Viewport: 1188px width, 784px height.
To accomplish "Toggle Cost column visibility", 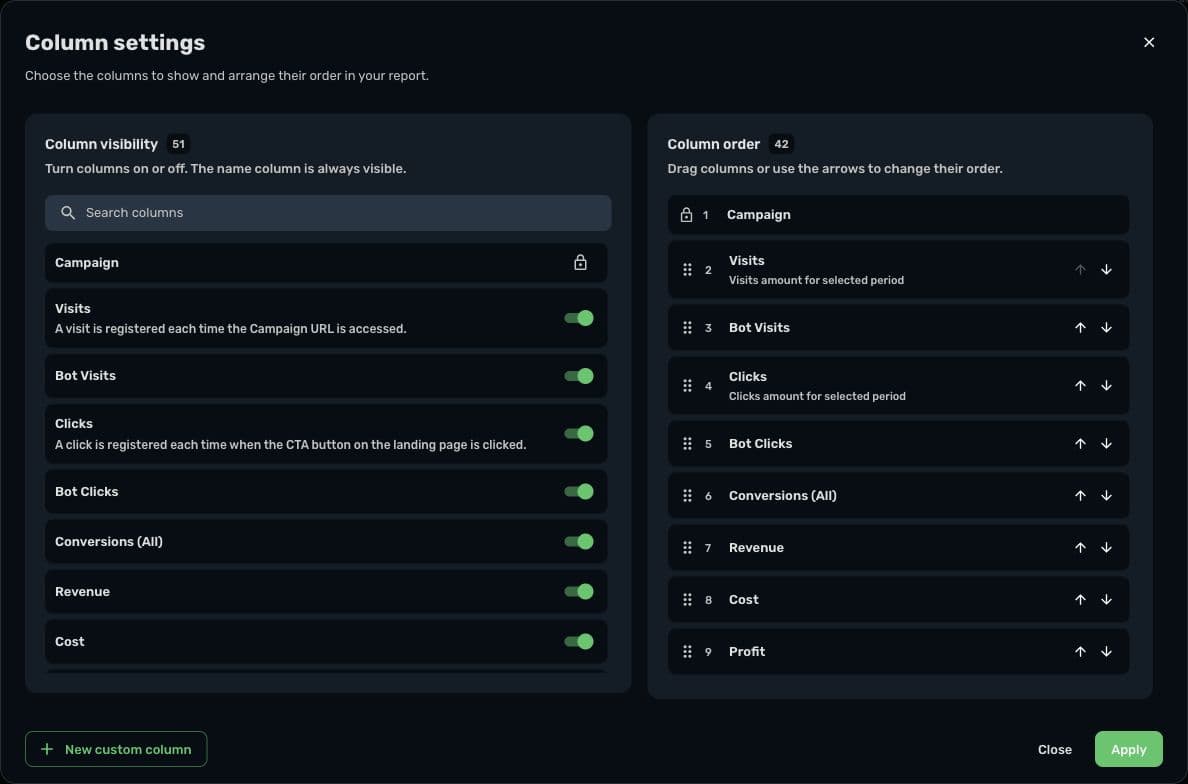I will click(x=579, y=642).
